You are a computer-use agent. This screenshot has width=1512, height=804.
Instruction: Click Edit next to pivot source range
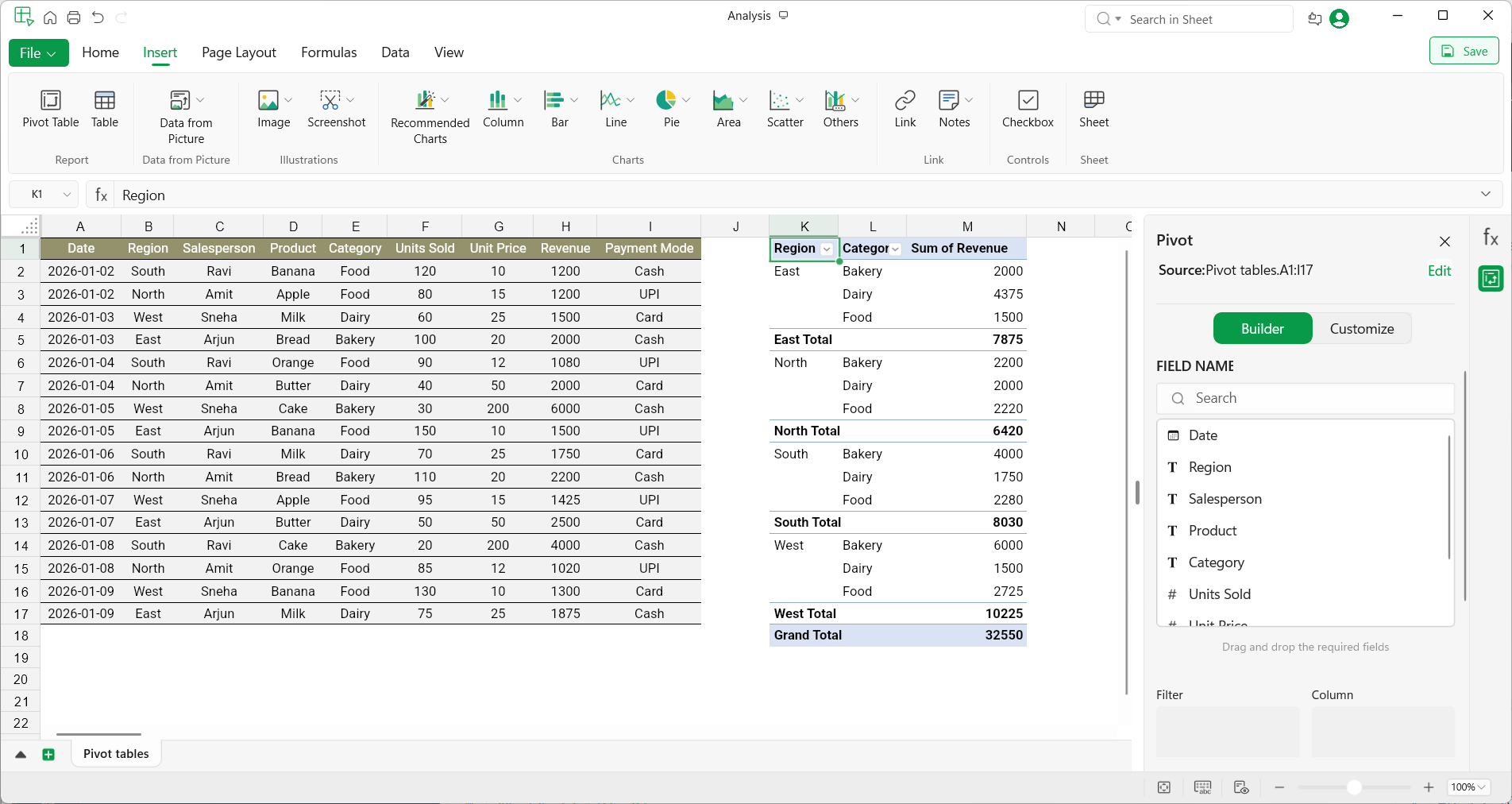pyautogui.click(x=1438, y=271)
